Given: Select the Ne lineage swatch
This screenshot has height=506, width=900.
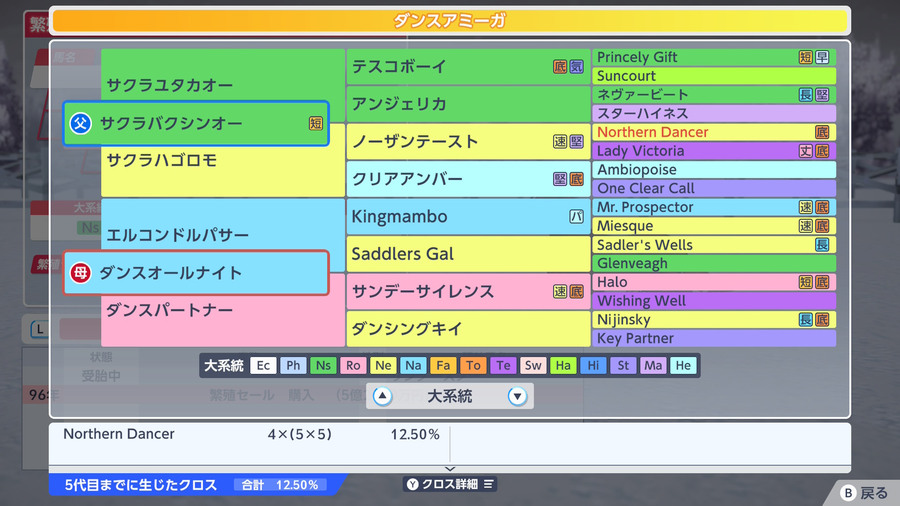Looking at the screenshot, I should click(x=383, y=365).
